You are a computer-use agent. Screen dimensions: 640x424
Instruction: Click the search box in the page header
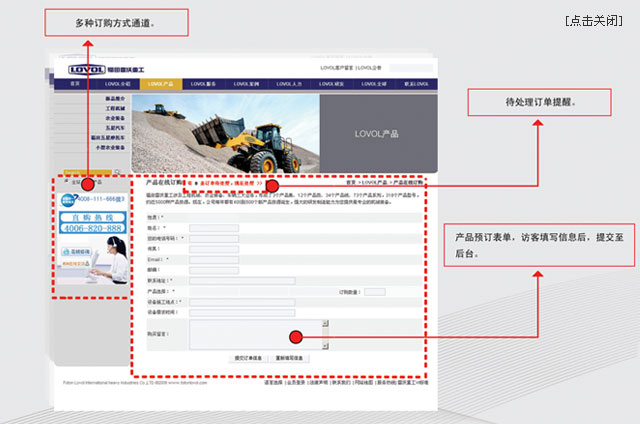(x=411, y=68)
